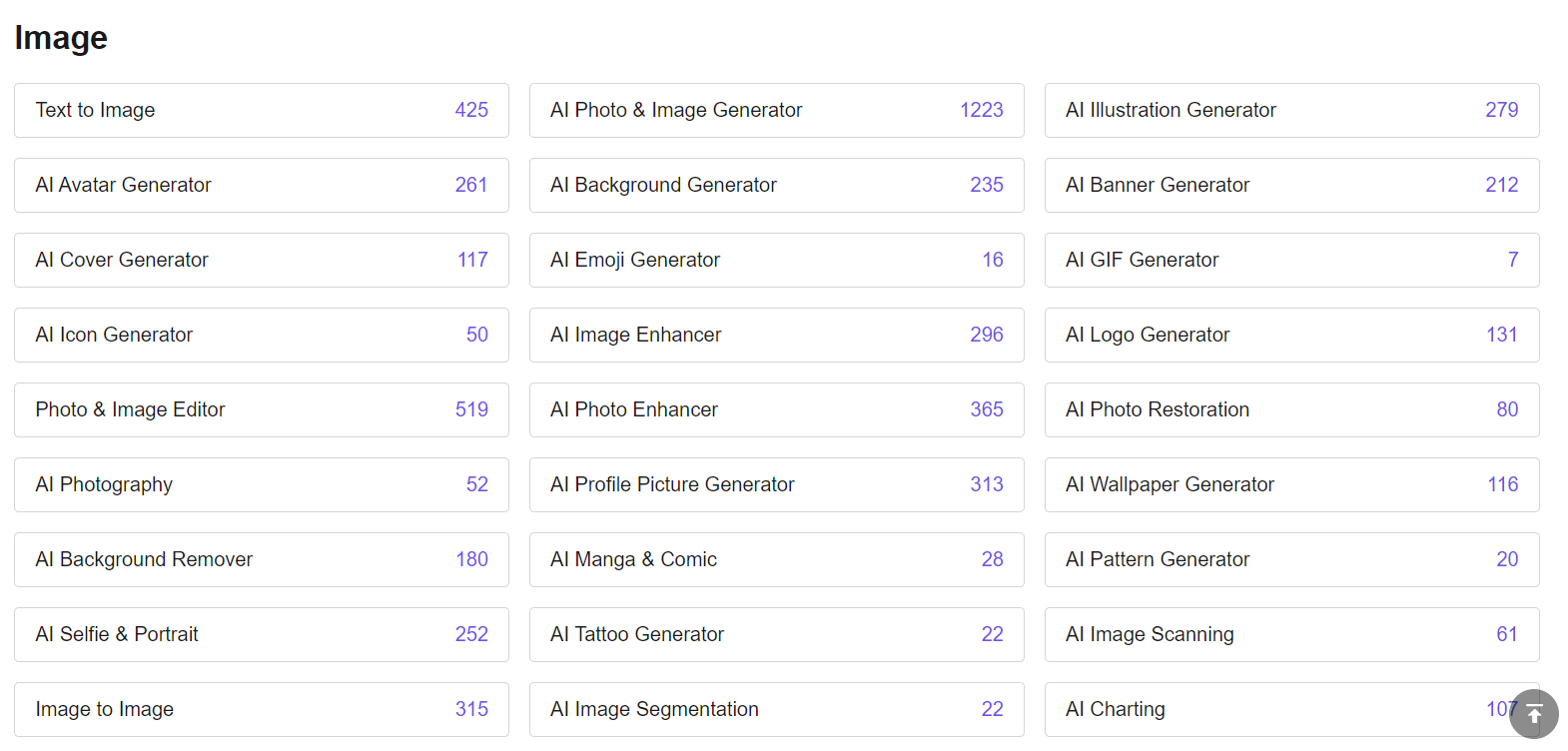Click the scroll-to-top arrow icon
Image resolution: width=1568 pixels, height=751 pixels.
tap(1533, 715)
